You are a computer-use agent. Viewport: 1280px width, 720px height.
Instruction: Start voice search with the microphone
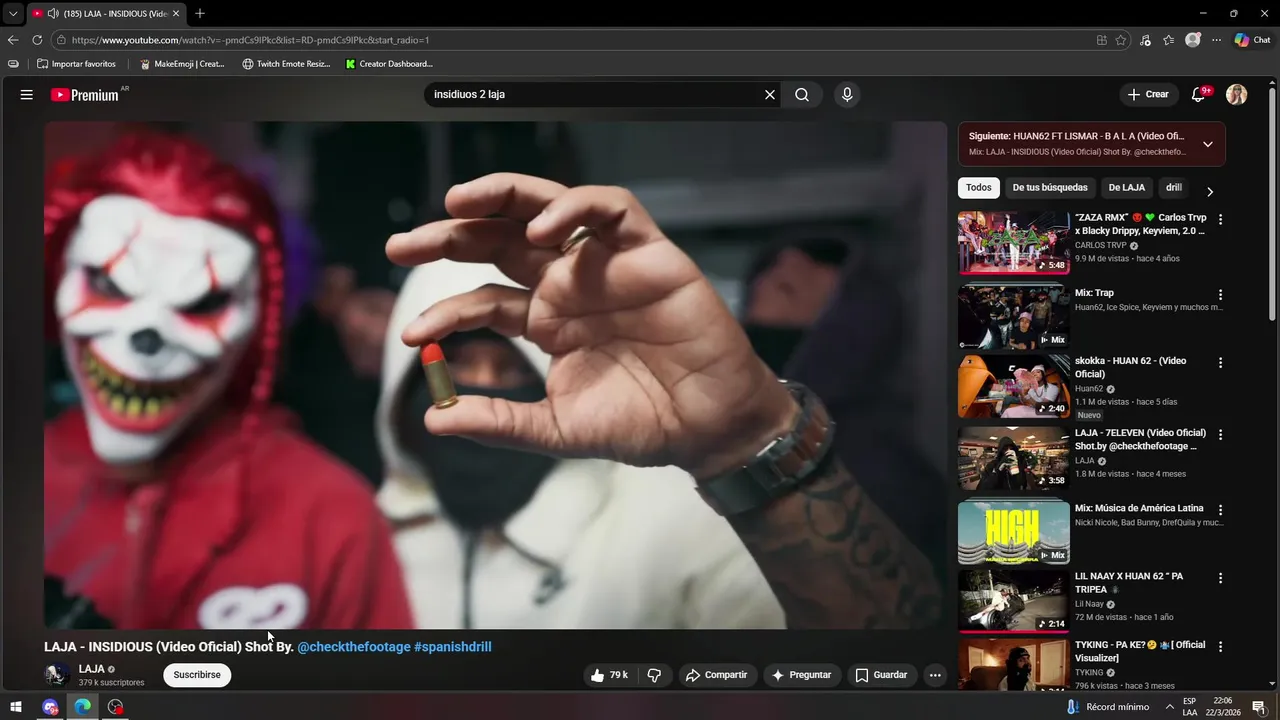847,95
